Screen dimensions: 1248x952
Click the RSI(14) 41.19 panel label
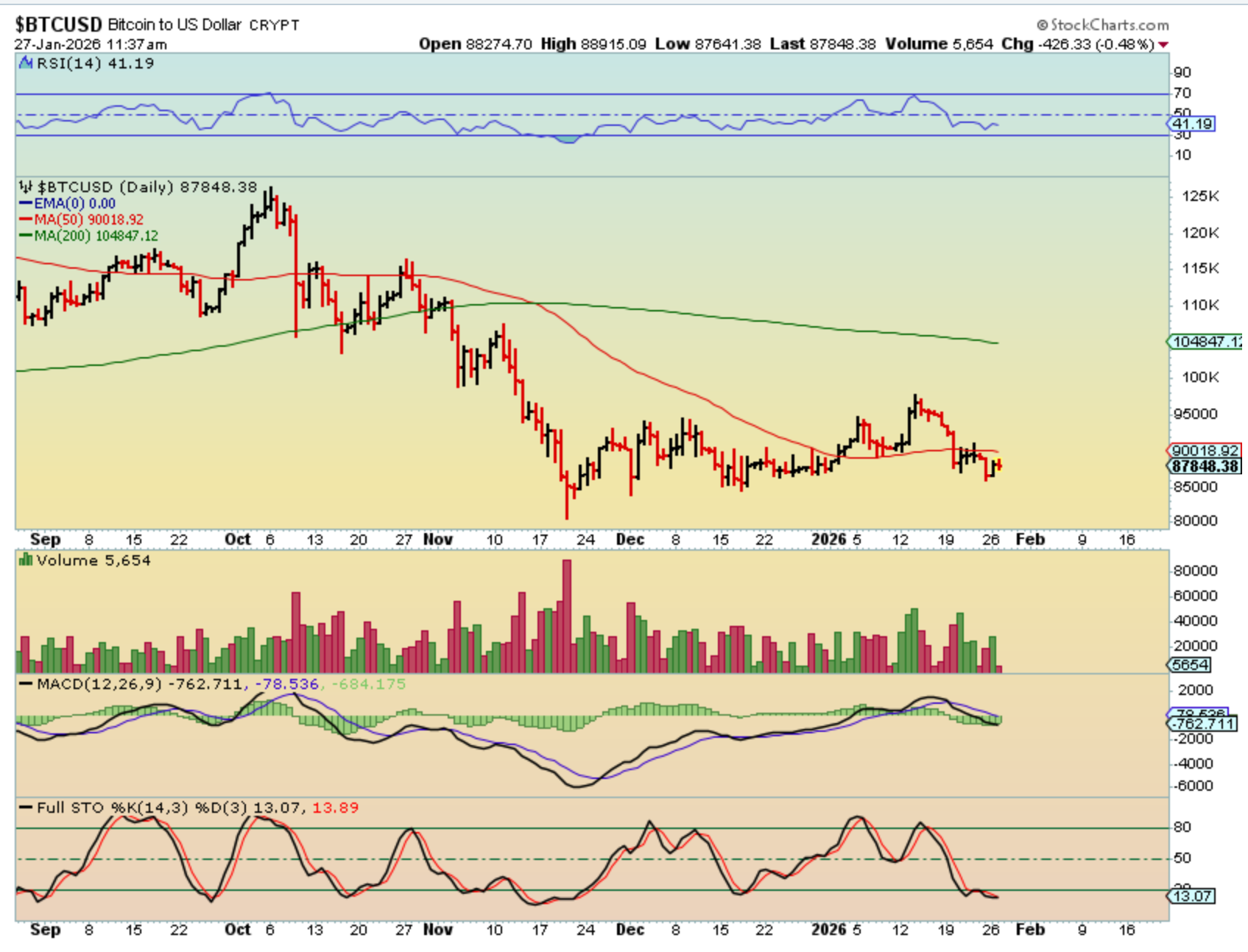pos(96,63)
